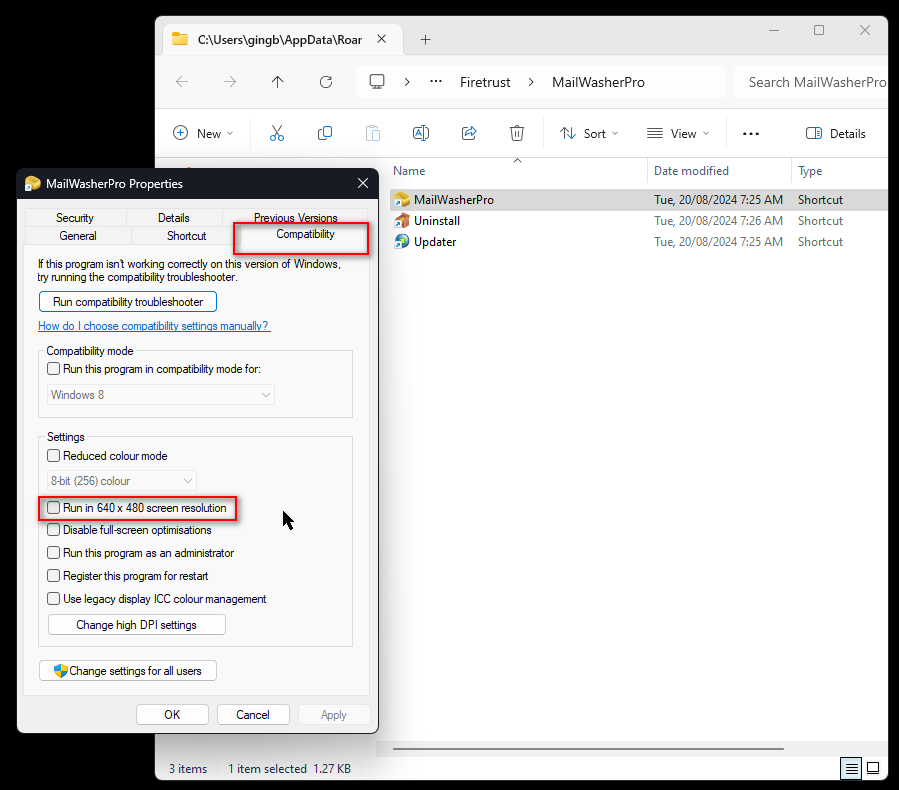Open the hidden path ellipsis in address bar
The height and width of the screenshot is (790, 899).
click(x=436, y=82)
